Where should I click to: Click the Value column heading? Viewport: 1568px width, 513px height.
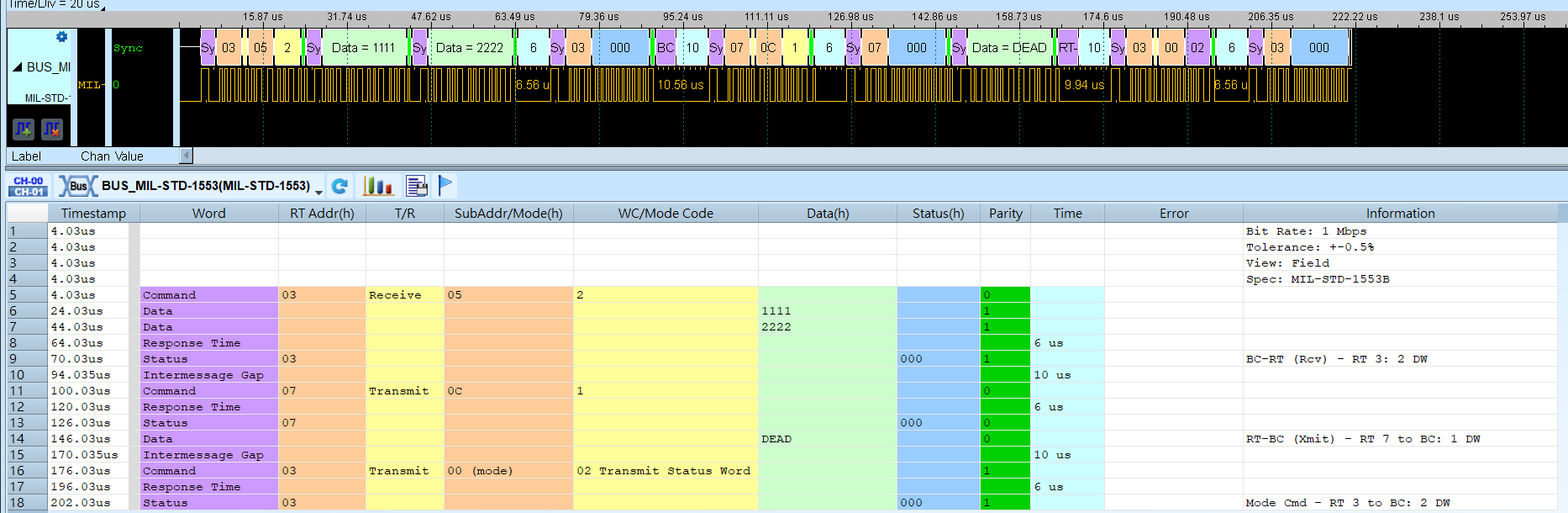[x=129, y=156]
